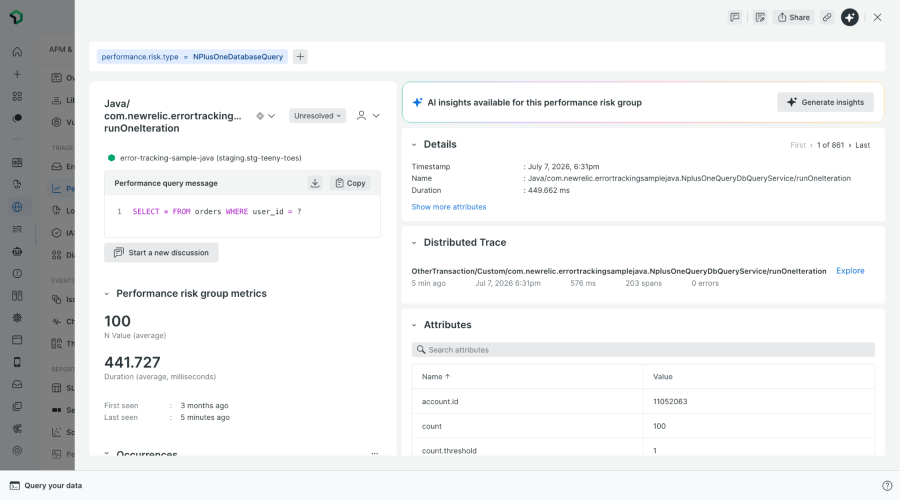Click the NPlusOneDatabaseQuery filter chip
Viewport: 900px width, 500px height.
click(x=192, y=56)
